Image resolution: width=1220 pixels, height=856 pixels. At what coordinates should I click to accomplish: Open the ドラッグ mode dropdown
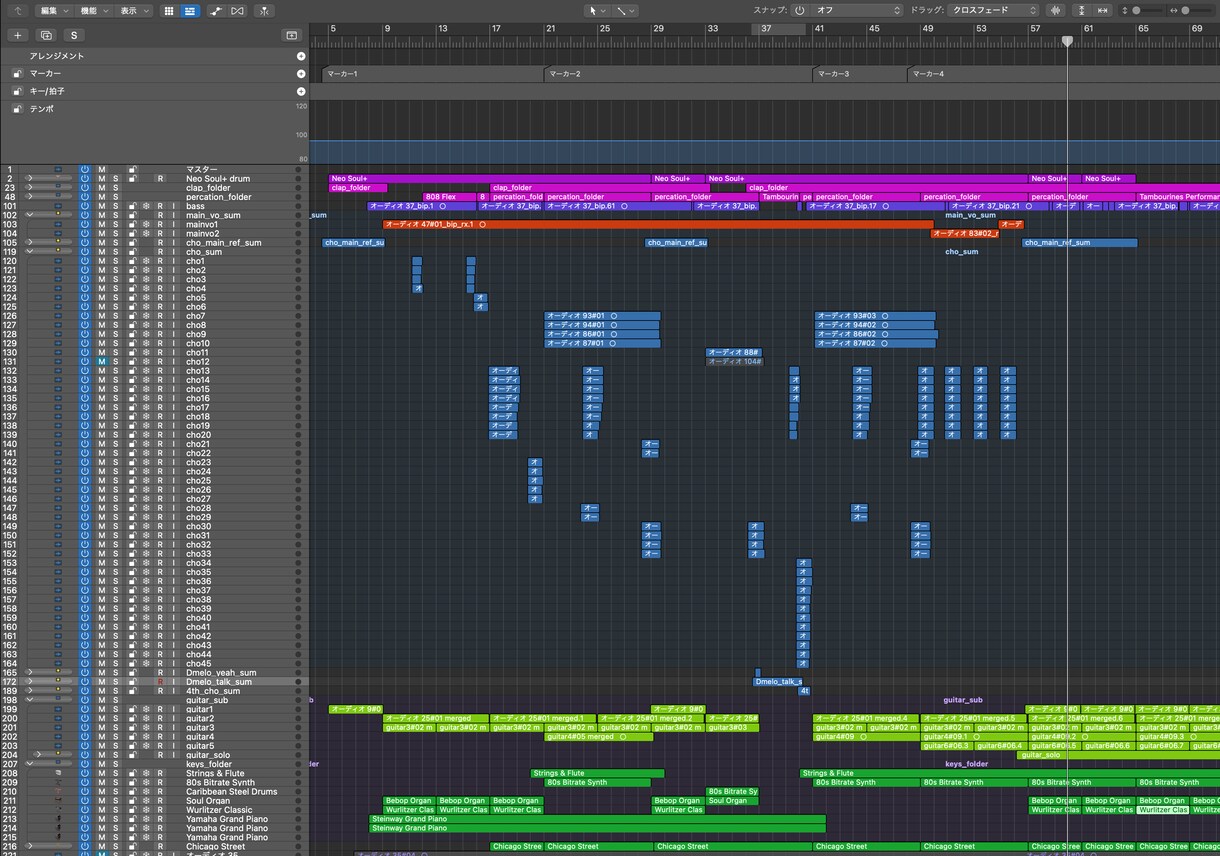992,10
